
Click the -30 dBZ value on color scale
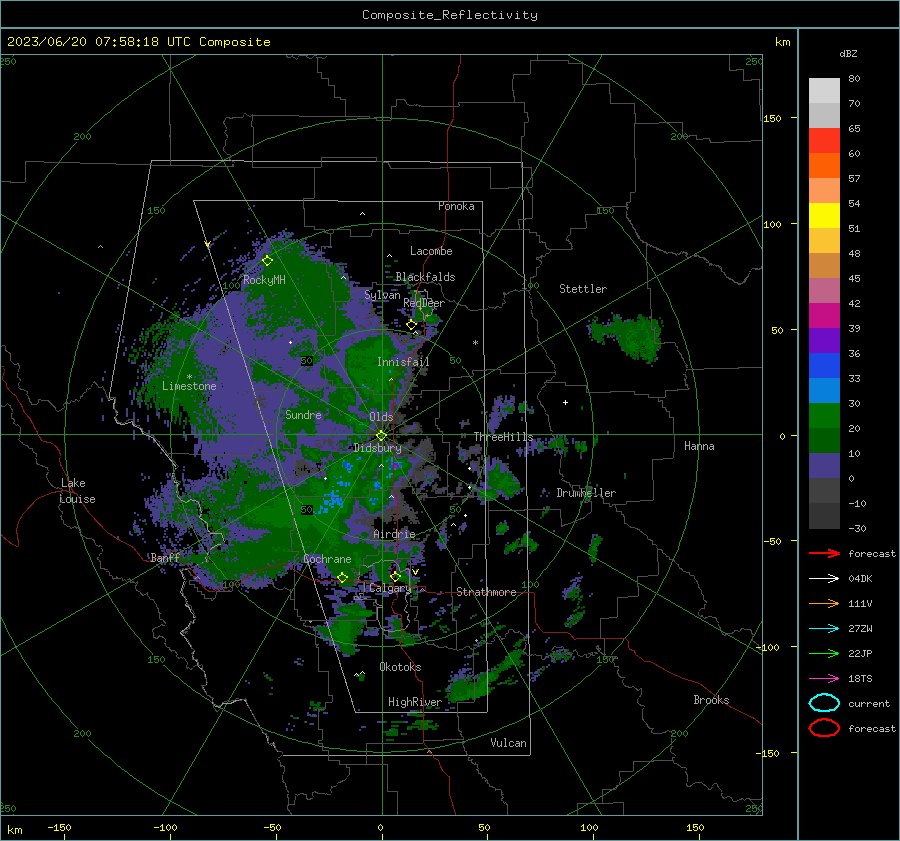[857, 528]
